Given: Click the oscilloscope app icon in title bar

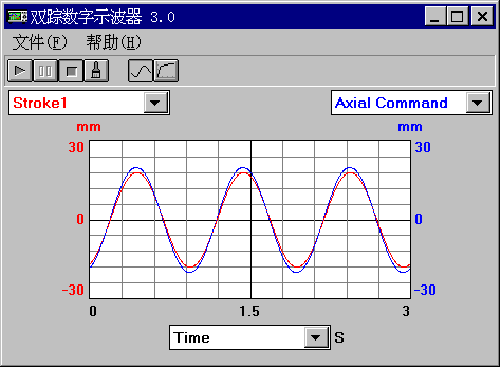Looking at the screenshot, I should tap(17, 16).
